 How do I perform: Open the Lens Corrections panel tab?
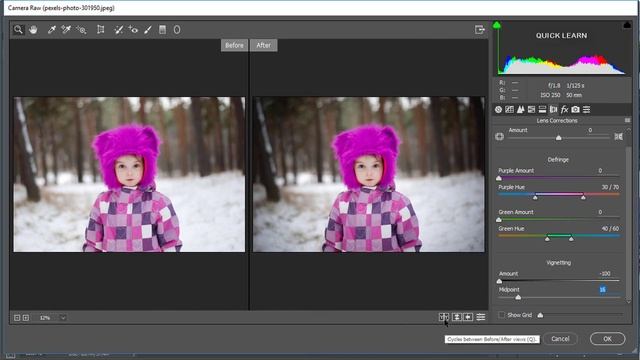click(x=553, y=109)
